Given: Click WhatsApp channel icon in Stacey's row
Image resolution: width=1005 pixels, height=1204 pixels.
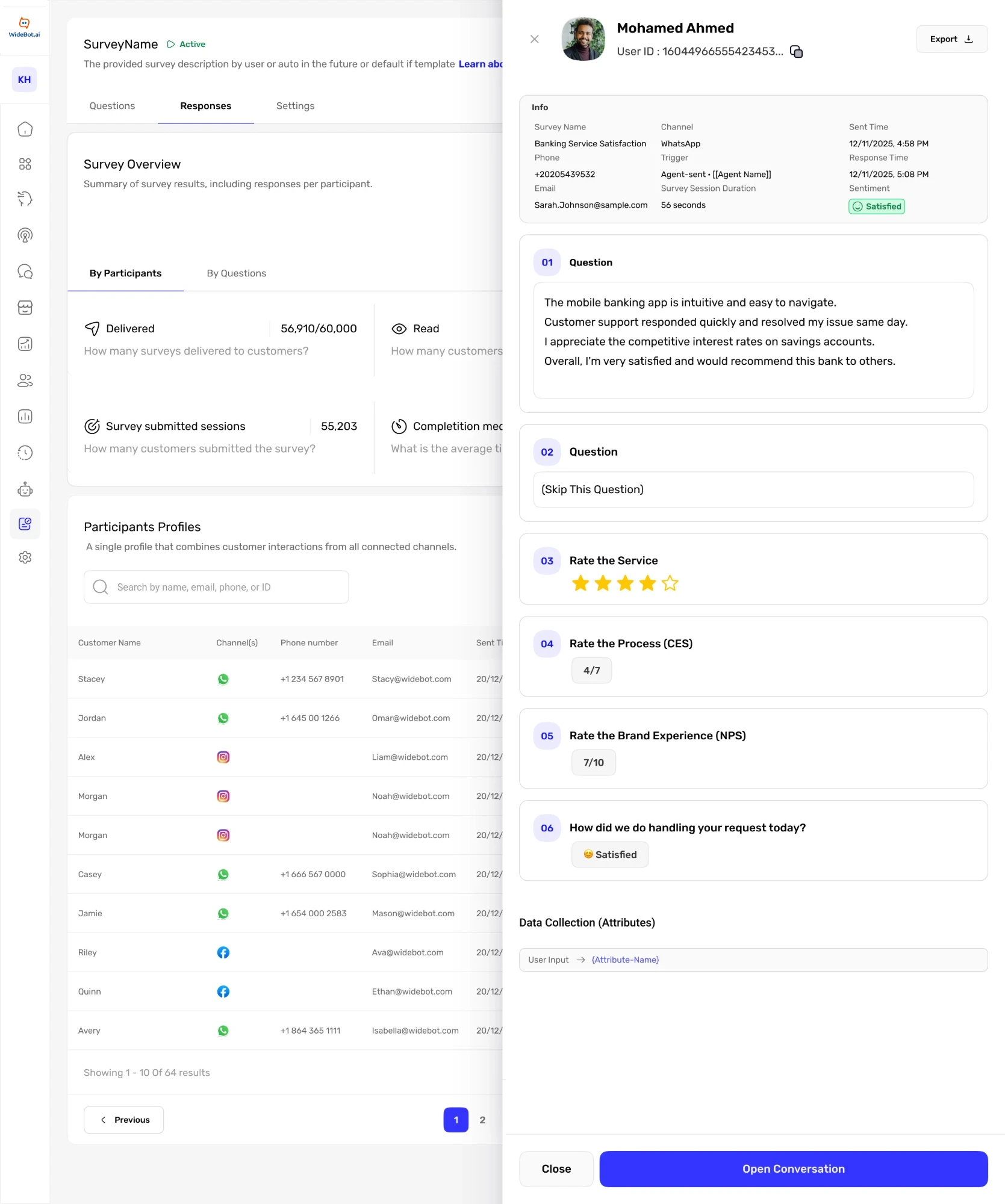Looking at the screenshot, I should point(223,679).
